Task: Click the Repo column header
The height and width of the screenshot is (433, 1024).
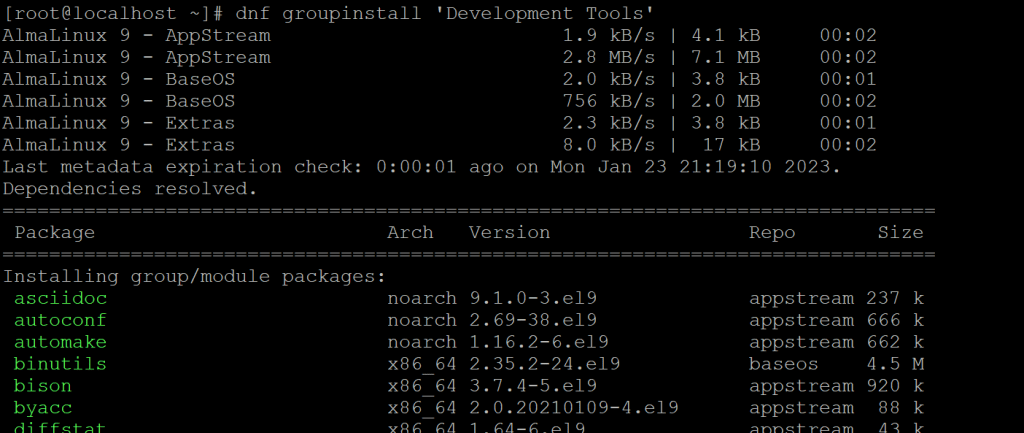Action: [x=772, y=233]
